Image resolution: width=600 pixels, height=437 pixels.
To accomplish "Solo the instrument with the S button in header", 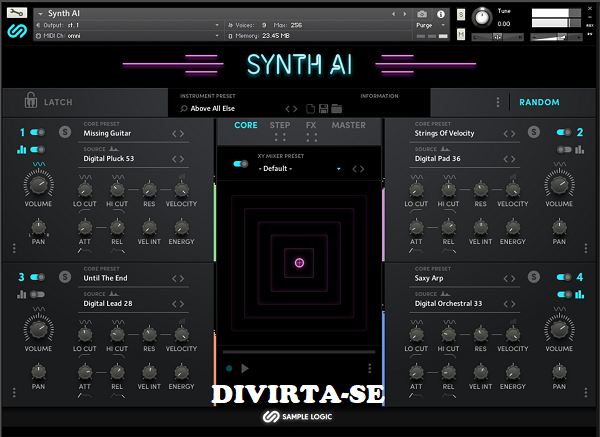I will (x=461, y=15).
